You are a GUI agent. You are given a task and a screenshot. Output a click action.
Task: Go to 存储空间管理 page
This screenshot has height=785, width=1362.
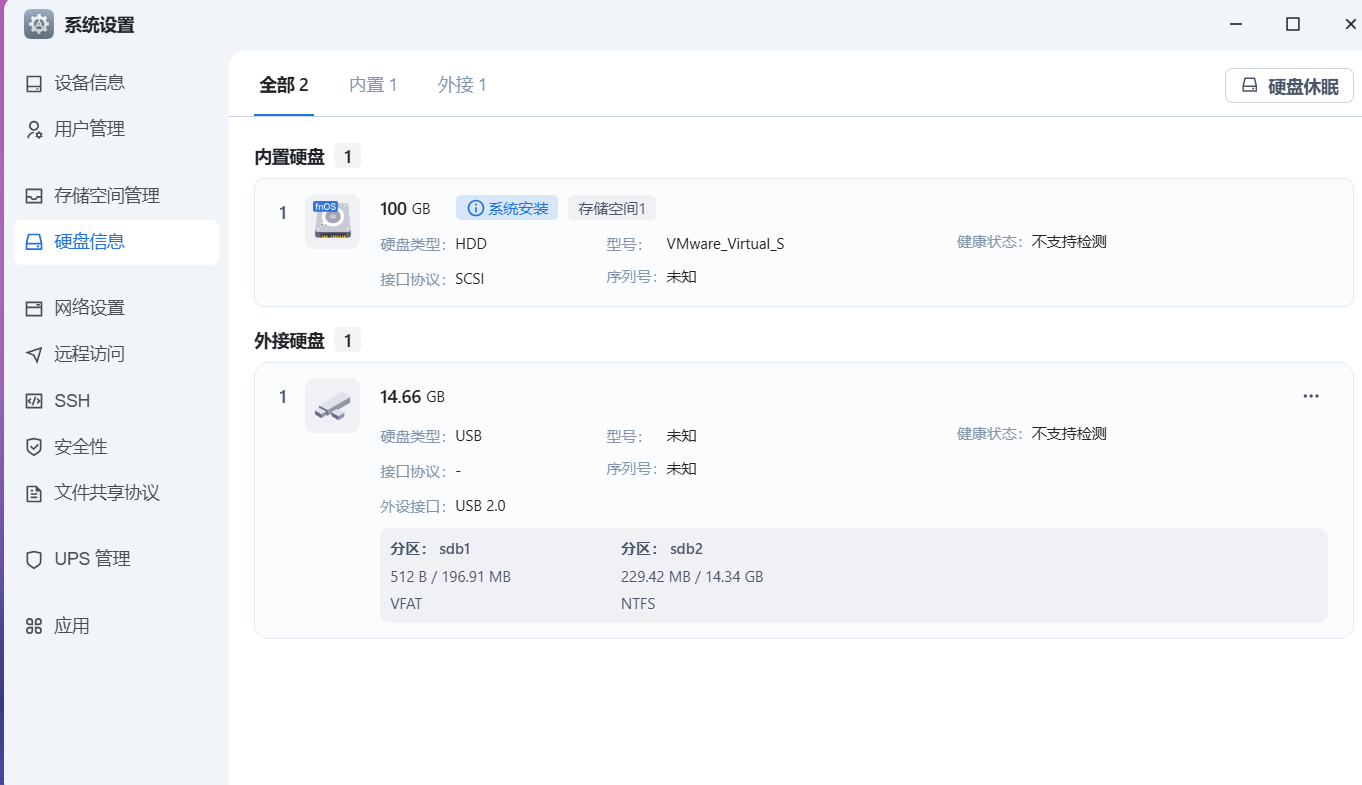pyautogui.click(x=117, y=196)
